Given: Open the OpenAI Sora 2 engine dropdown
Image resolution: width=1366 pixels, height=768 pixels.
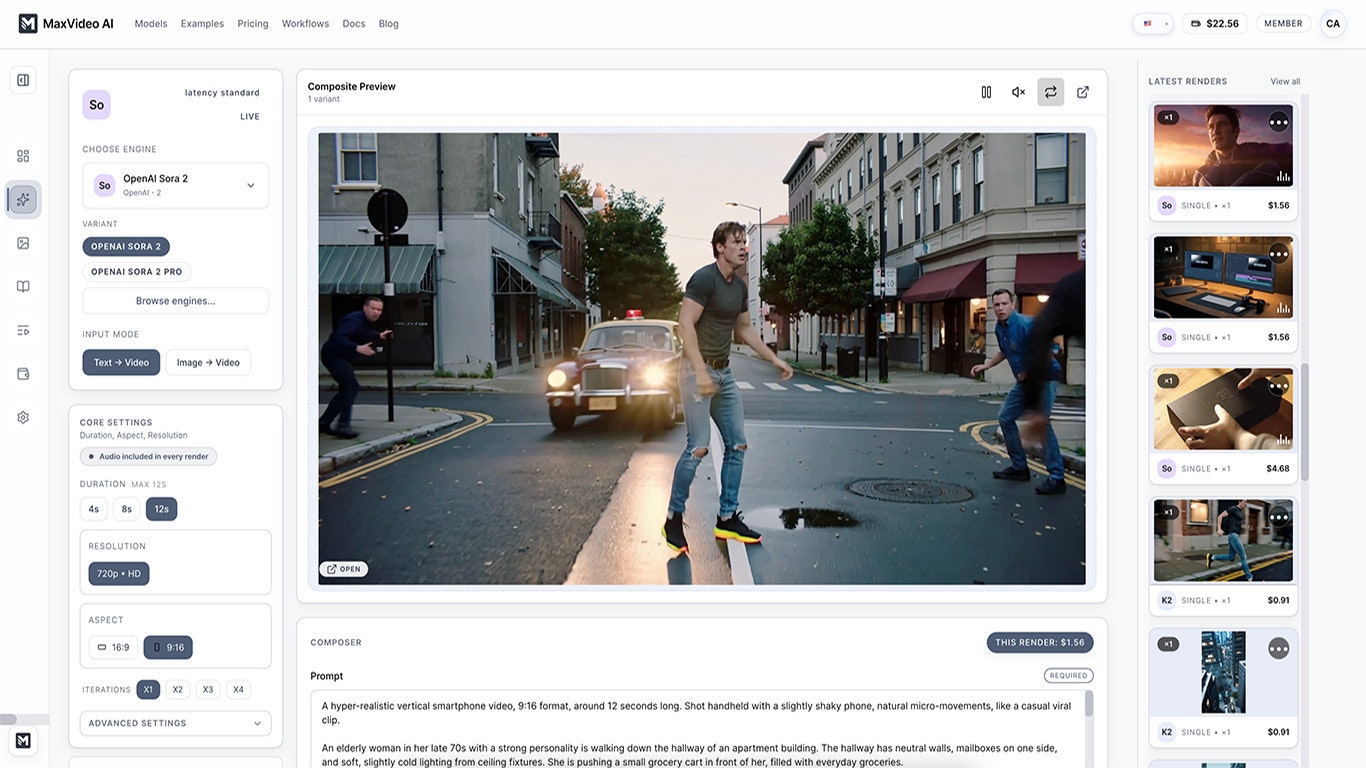Looking at the screenshot, I should pos(175,185).
